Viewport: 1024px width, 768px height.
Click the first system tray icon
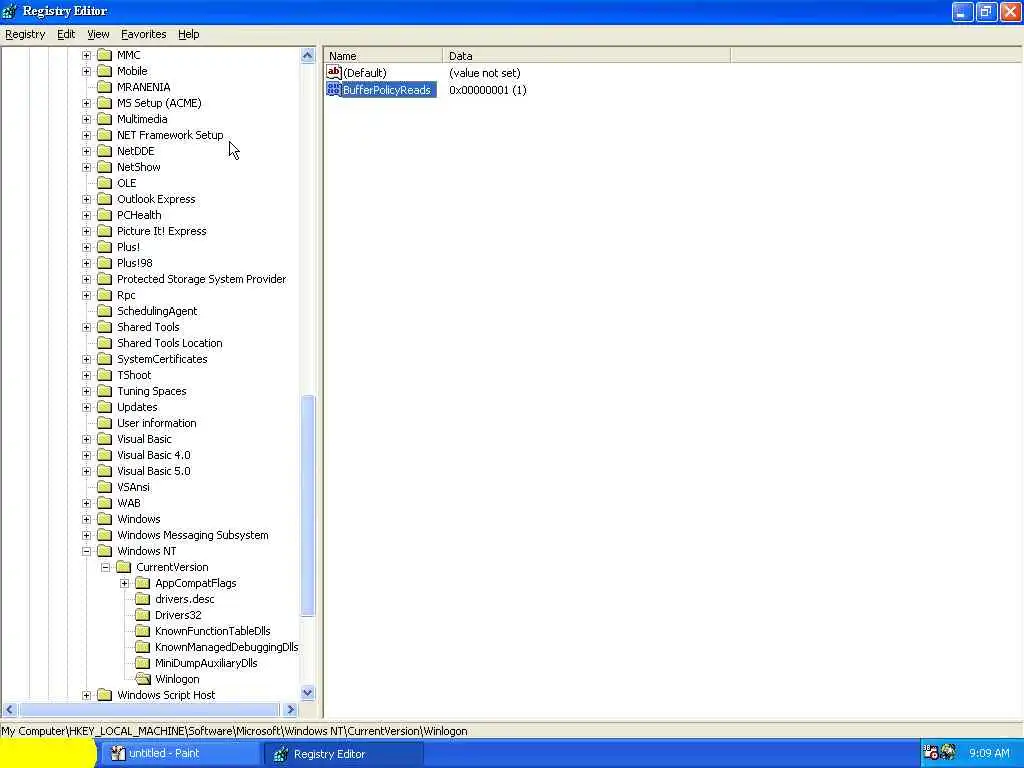click(931, 752)
